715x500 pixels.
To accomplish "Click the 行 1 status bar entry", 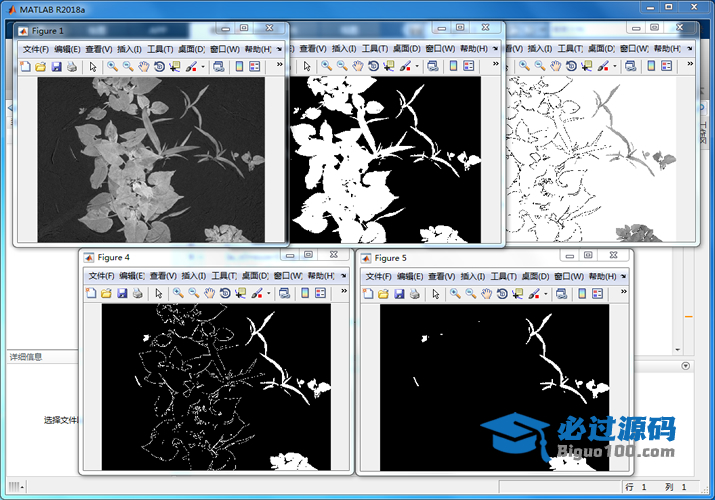I will [636, 487].
